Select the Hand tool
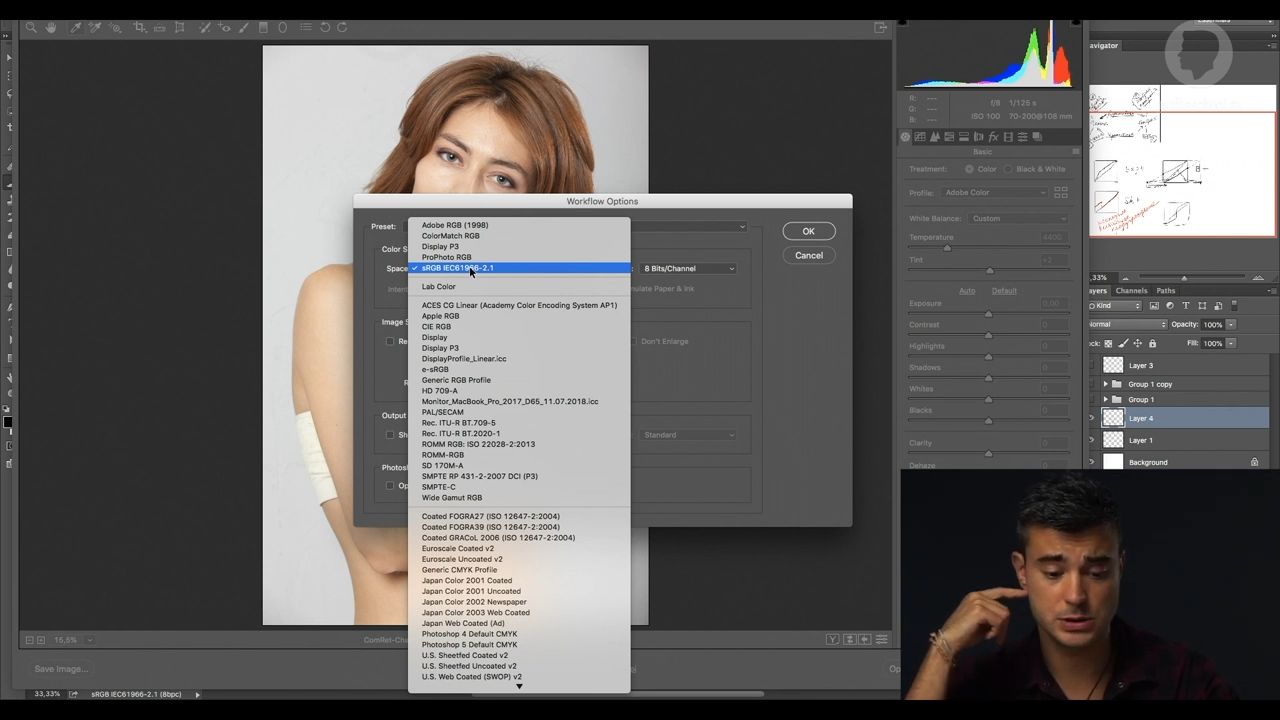The image size is (1280, 720). tap(52, 27)
